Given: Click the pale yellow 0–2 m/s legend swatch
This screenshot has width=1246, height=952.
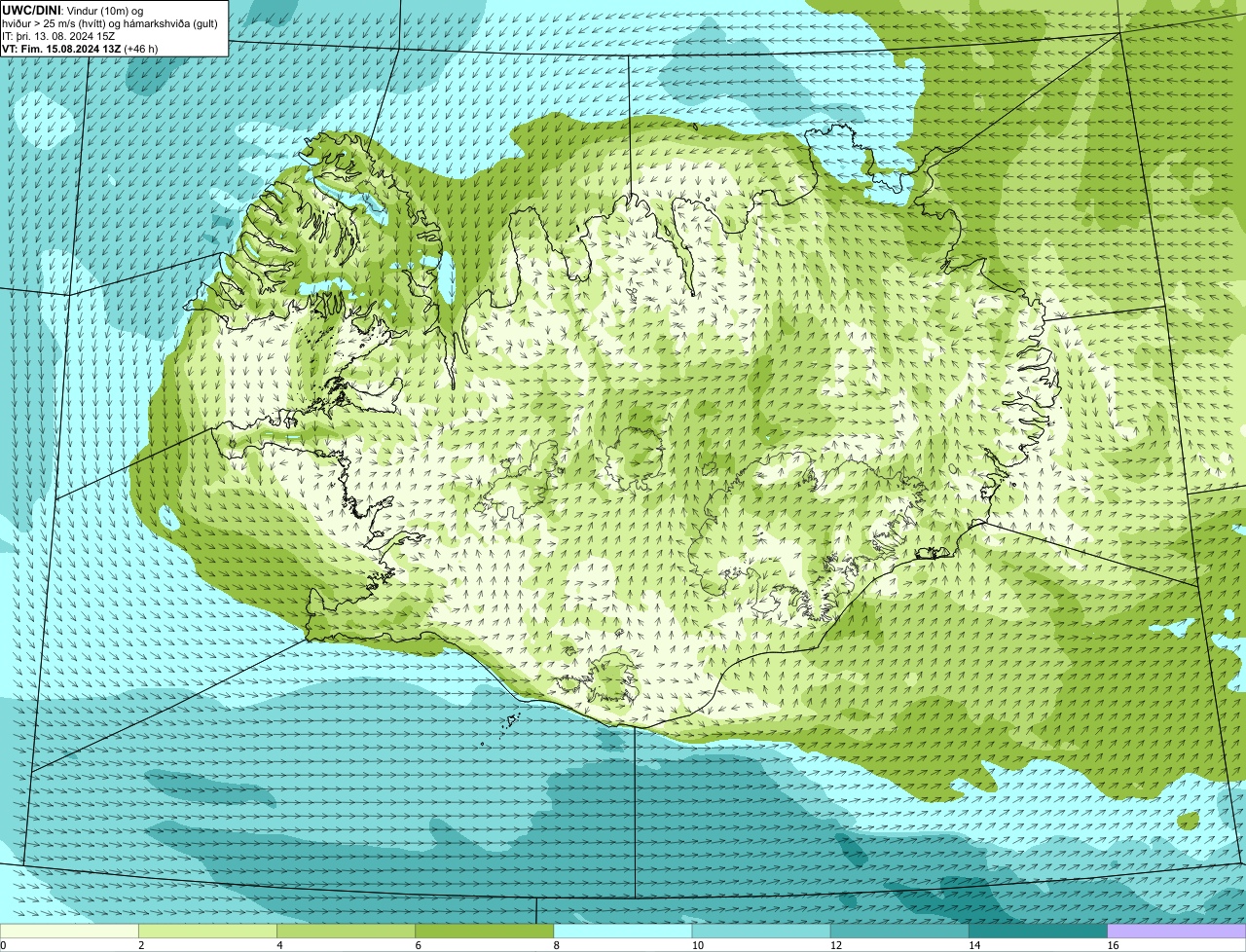Looking at the screenshot, I should tap(69, 931).
